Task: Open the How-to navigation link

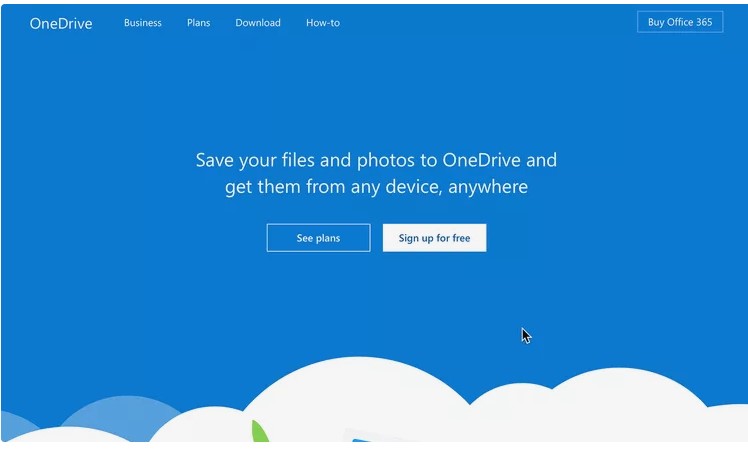Action: (x=323, y=22)
